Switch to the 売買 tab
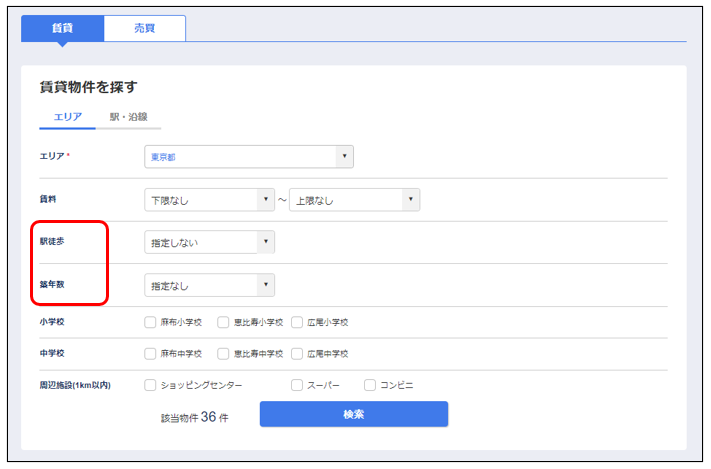This screenshot has height=469, width=711. tap(145, 29)
